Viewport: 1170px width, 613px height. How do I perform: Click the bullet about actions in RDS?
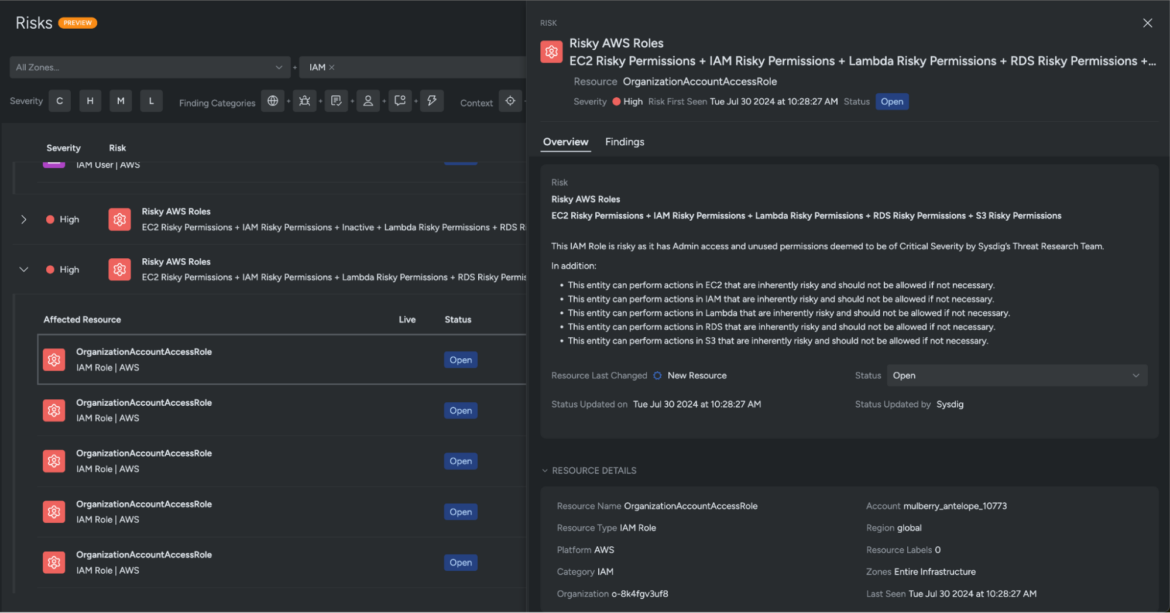781,327
